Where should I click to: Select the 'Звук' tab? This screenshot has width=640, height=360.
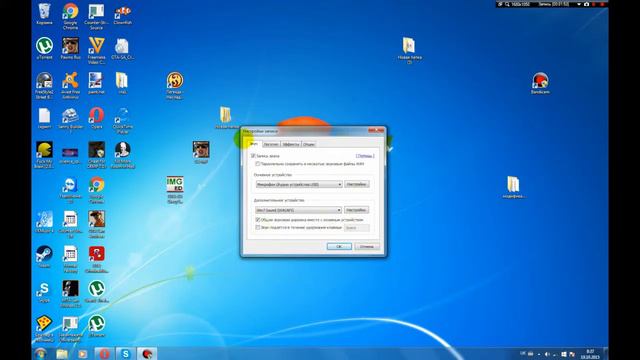coord(253,144)
